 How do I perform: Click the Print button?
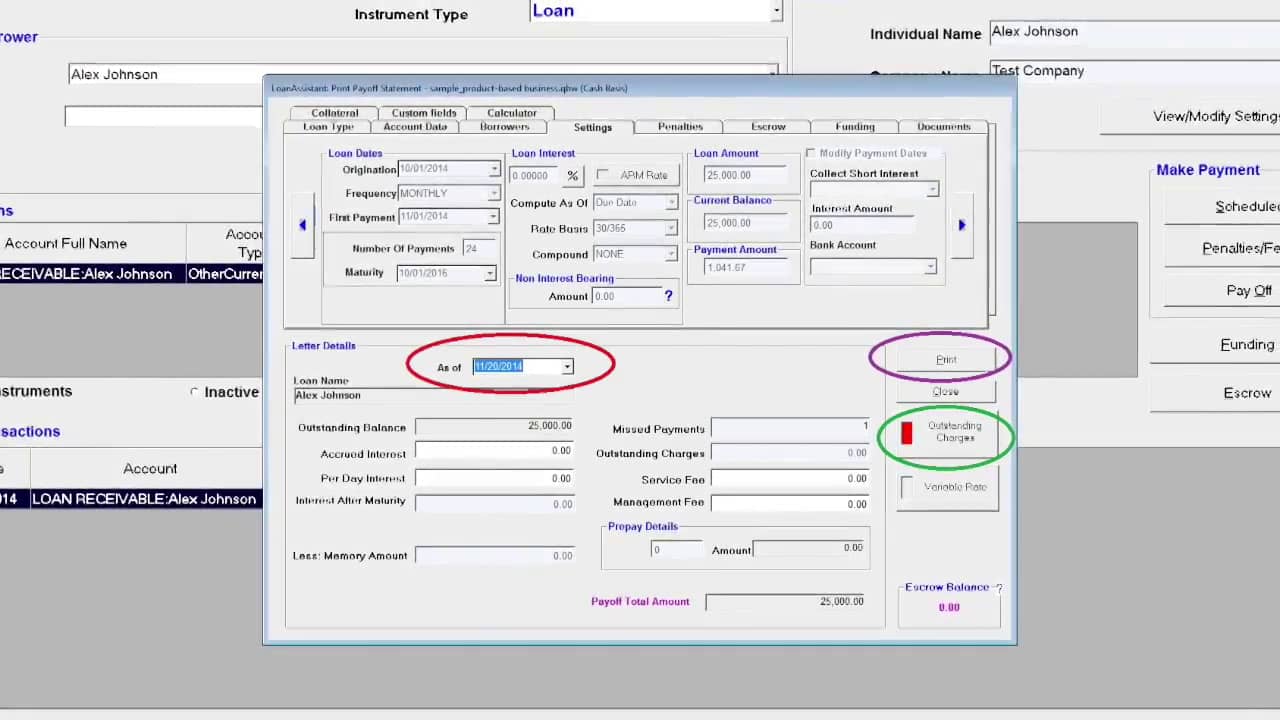click(x=945, y=359)
